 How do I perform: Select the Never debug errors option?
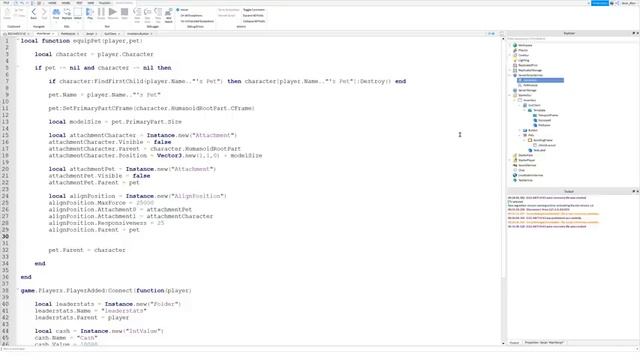pos(182,10)
